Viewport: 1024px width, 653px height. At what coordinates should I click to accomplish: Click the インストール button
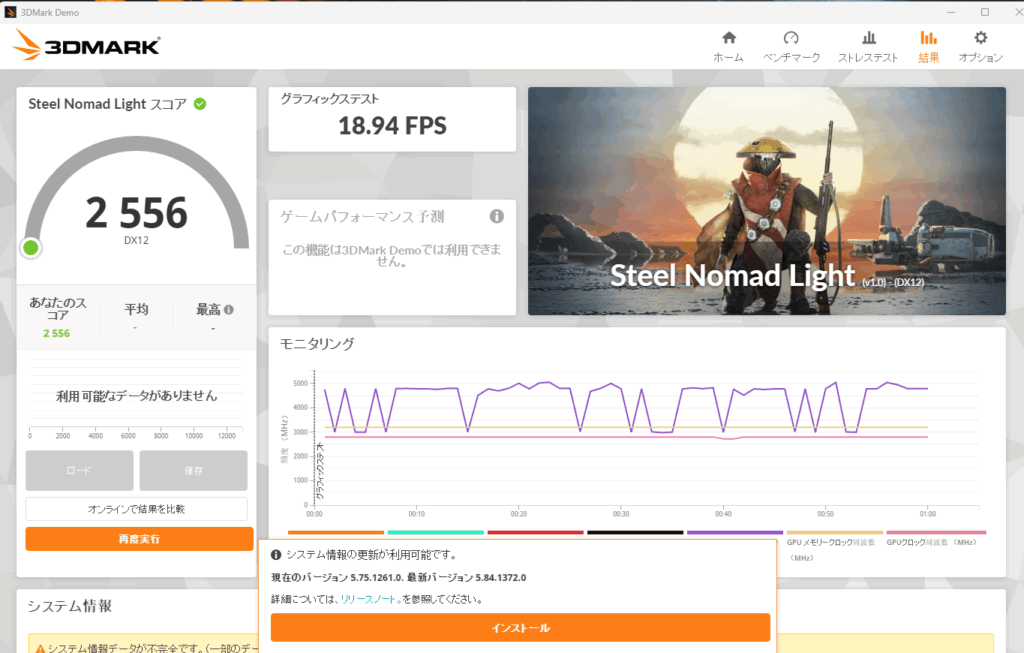520,628
